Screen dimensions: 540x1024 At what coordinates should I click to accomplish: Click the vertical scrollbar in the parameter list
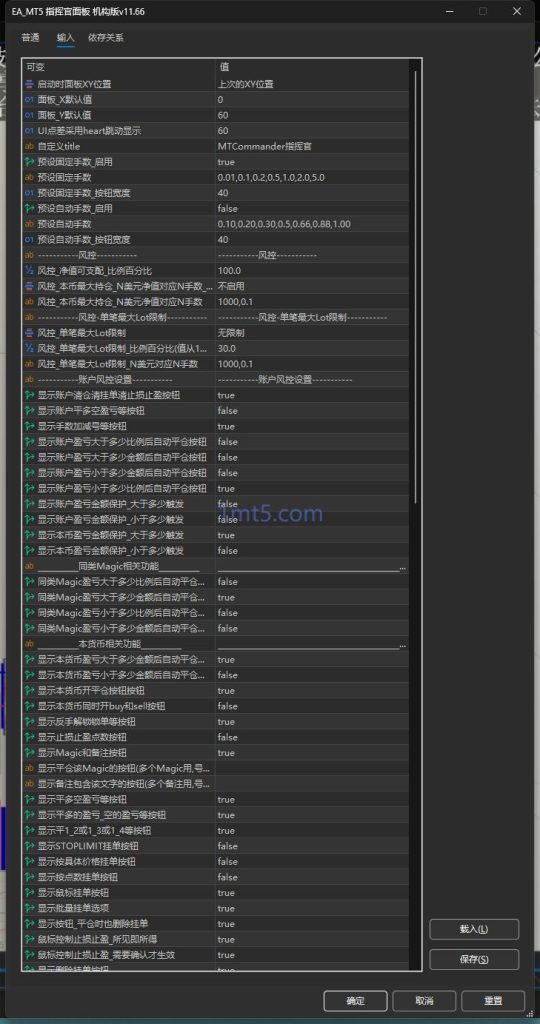click(x=415, y=287)
